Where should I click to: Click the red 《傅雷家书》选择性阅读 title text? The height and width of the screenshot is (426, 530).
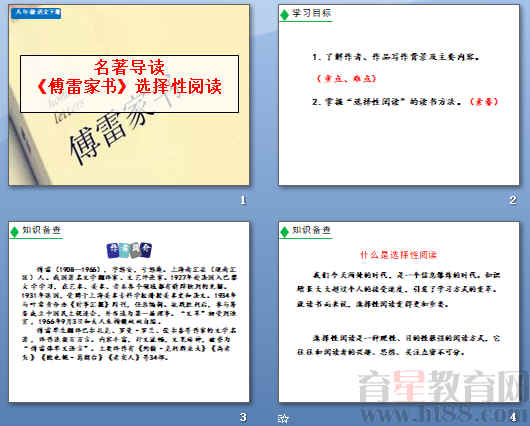point(129,86)
